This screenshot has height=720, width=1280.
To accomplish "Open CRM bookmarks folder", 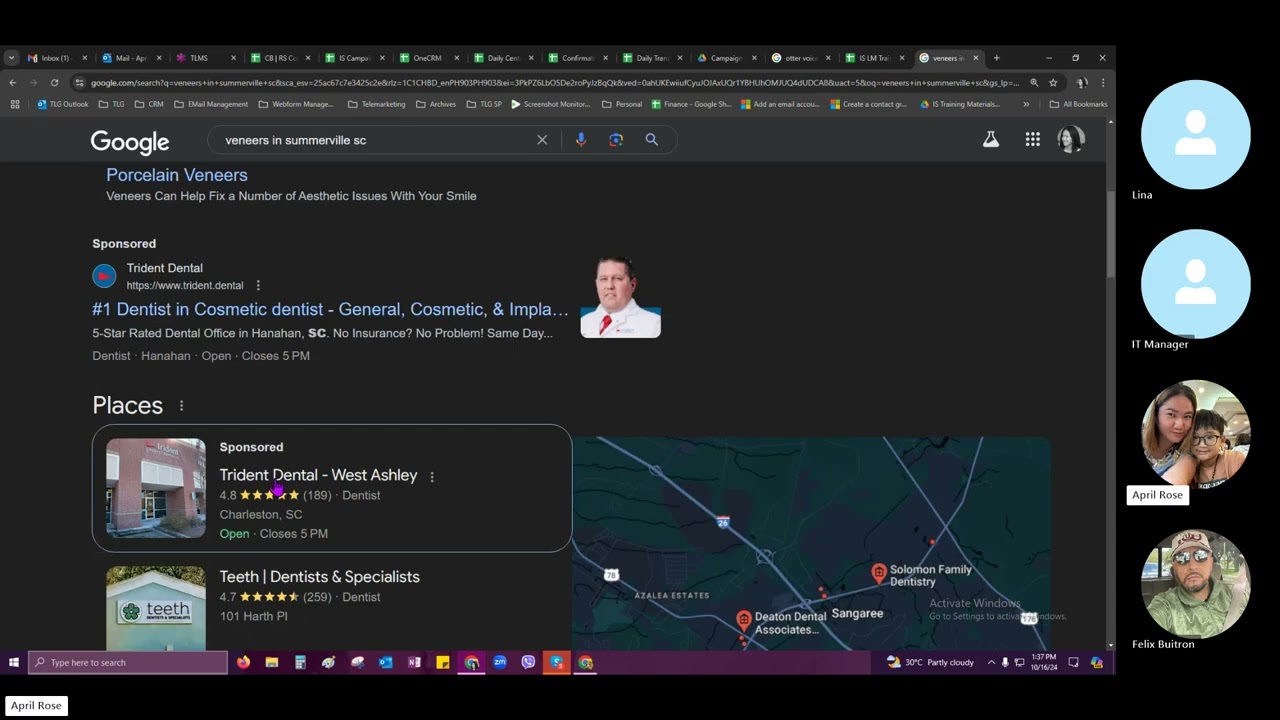I will pos(149,104).
